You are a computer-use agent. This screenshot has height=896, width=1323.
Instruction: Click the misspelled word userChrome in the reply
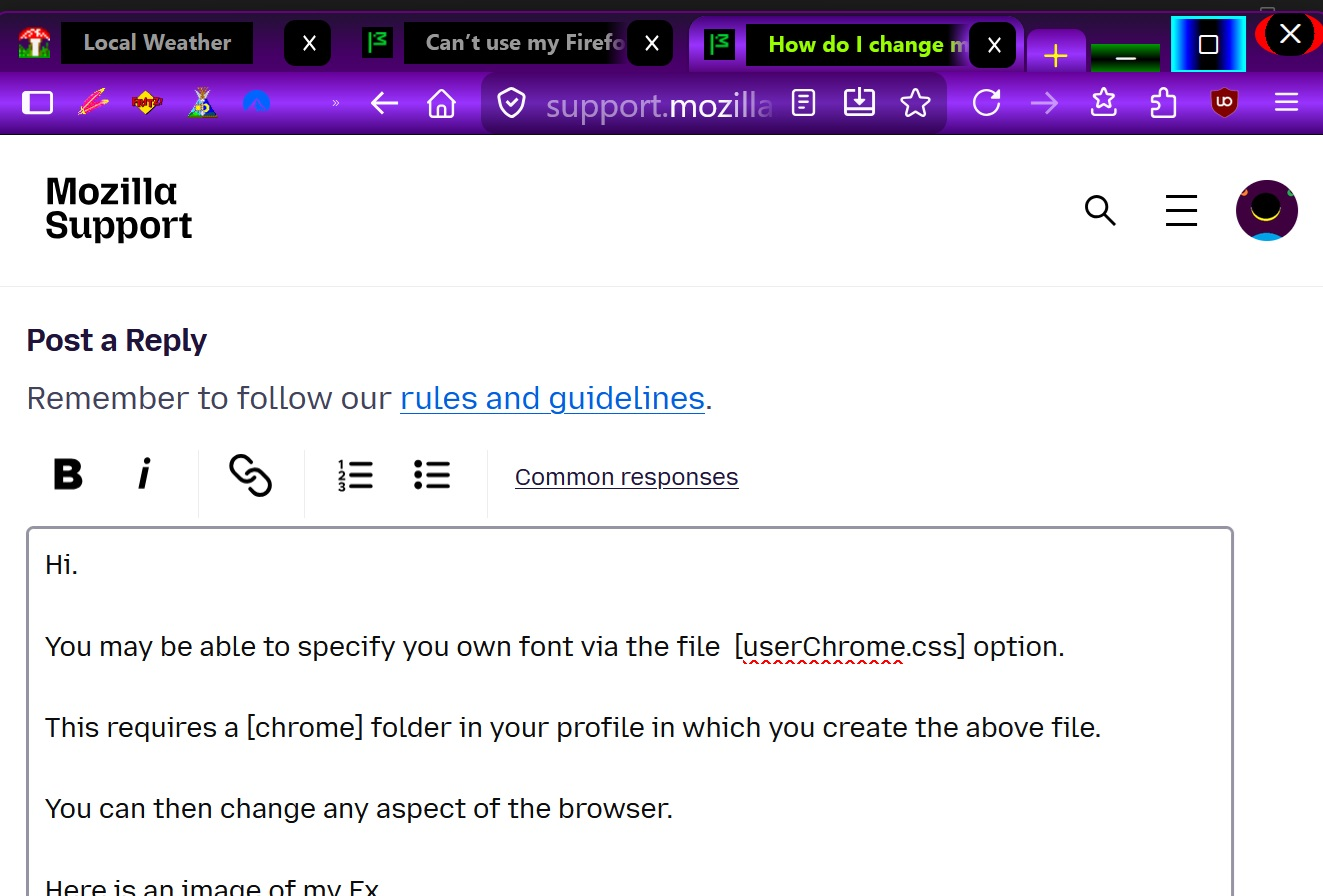(824, 647)
